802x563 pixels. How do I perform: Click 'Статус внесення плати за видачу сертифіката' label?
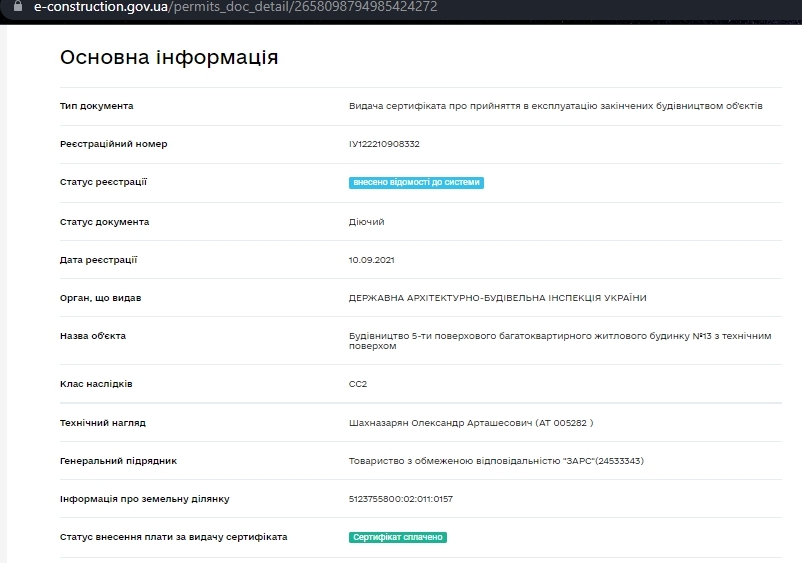[x=173, y=537]
